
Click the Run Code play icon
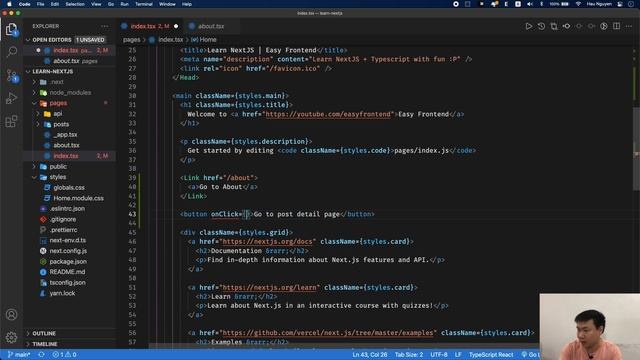coord(529,26)
